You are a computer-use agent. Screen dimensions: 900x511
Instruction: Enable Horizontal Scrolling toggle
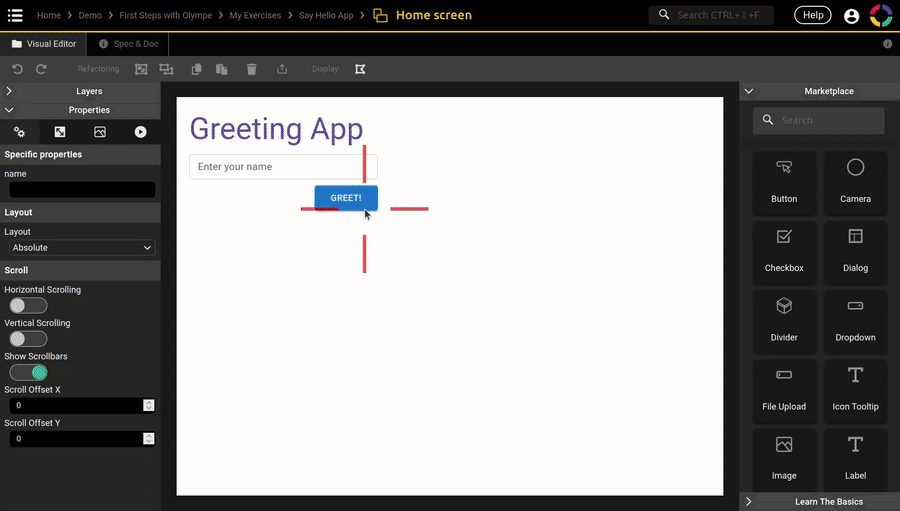(28, 306)
